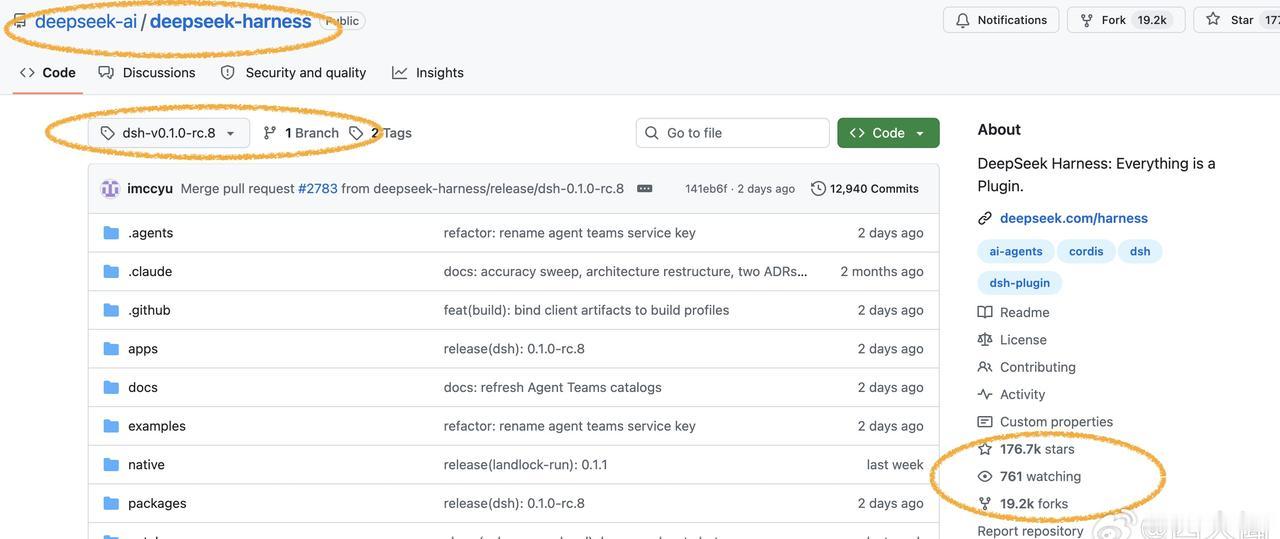Click folder icon beside .github
Viewport: 1280px width, 539px height.
111,310
